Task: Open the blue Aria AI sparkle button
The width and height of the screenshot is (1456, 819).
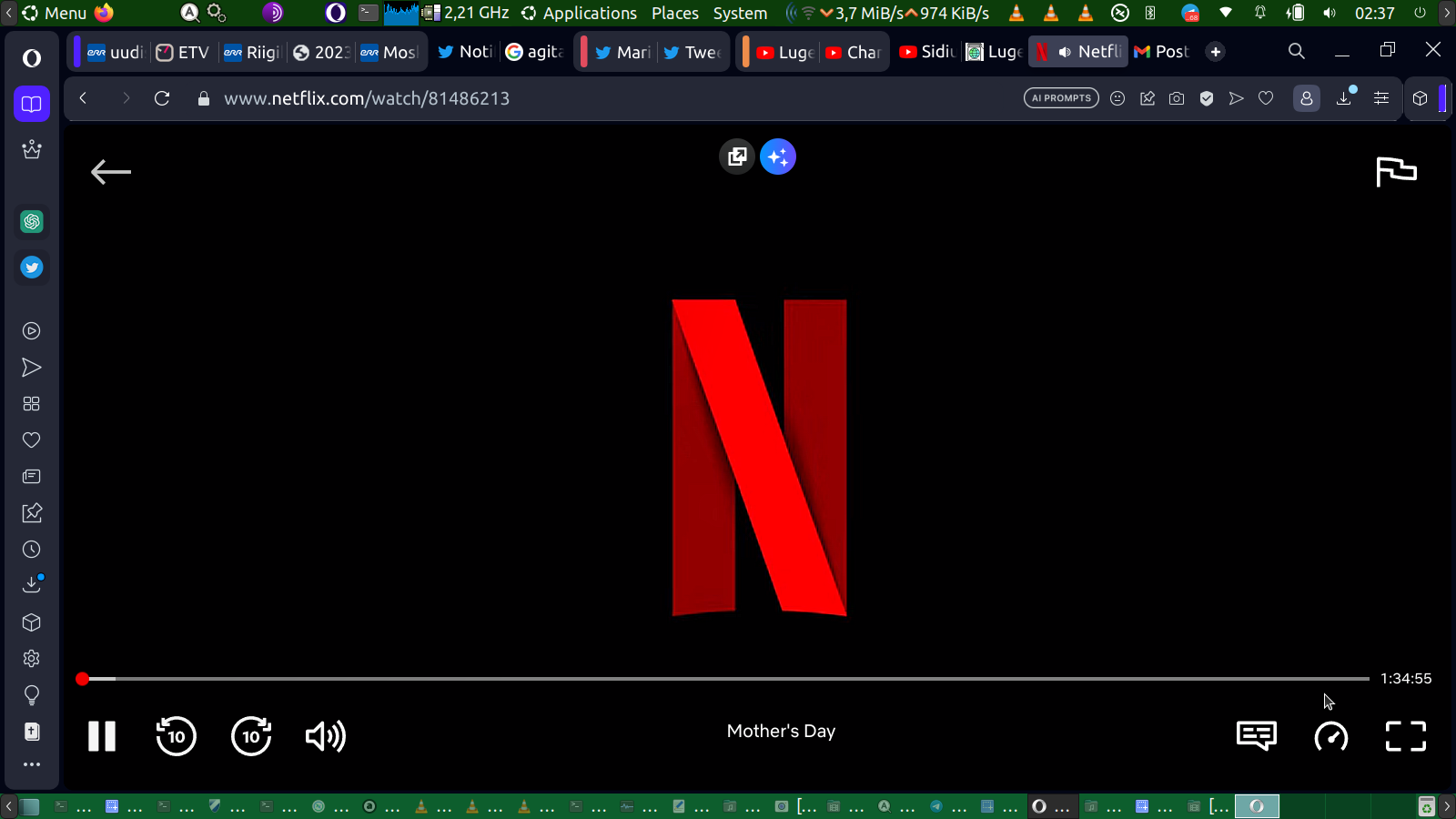Action: click(778, 157)
